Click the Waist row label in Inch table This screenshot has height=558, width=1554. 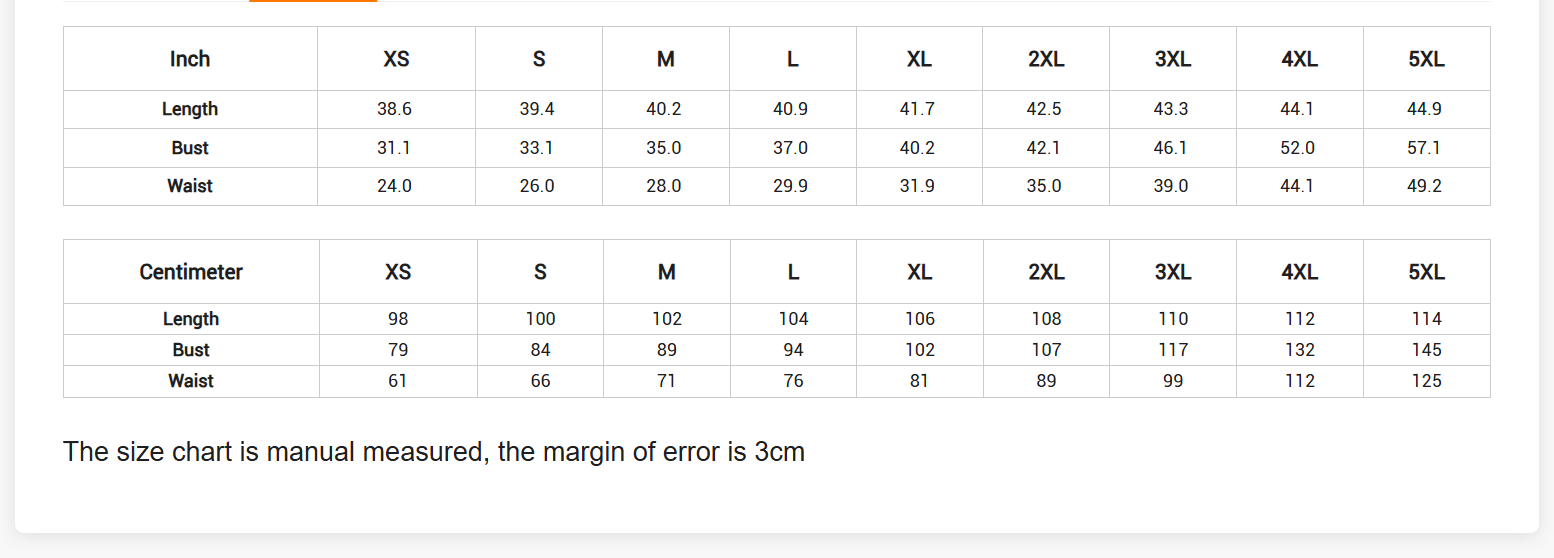pos(190,186)
